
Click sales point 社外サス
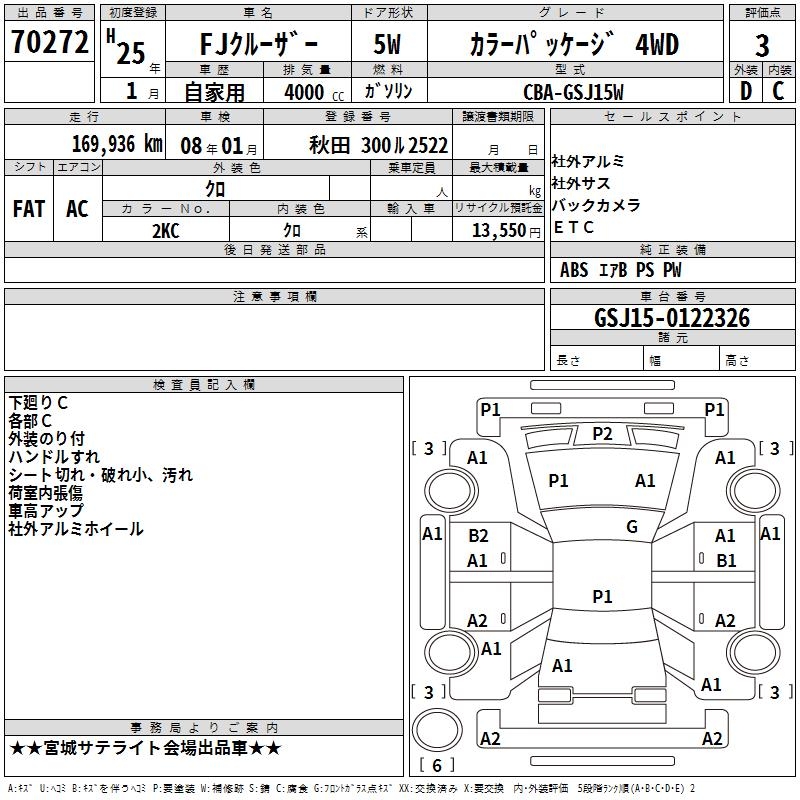click(x=581, y=183)
